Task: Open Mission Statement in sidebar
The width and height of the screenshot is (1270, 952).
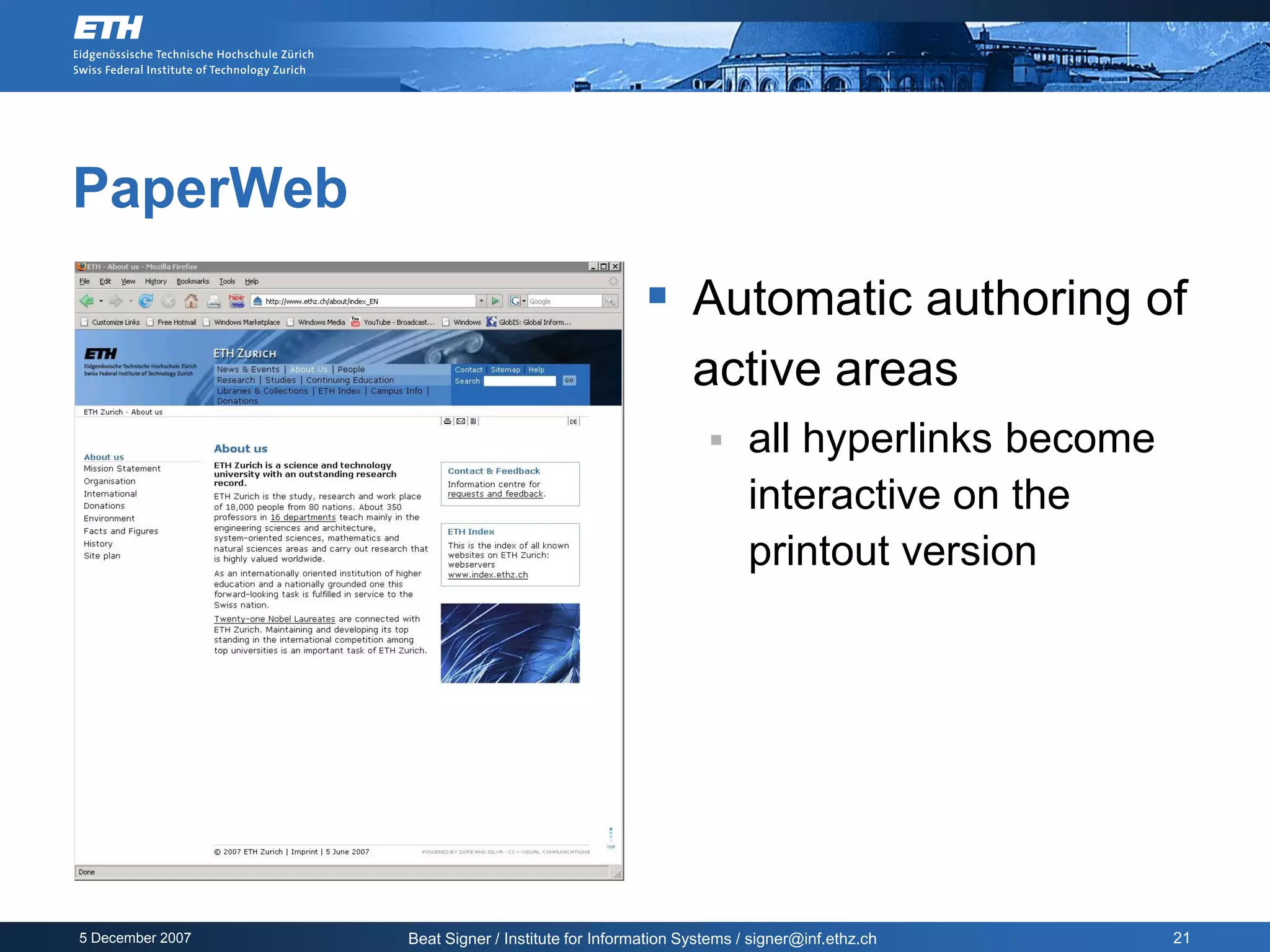Action: [122, 469]
